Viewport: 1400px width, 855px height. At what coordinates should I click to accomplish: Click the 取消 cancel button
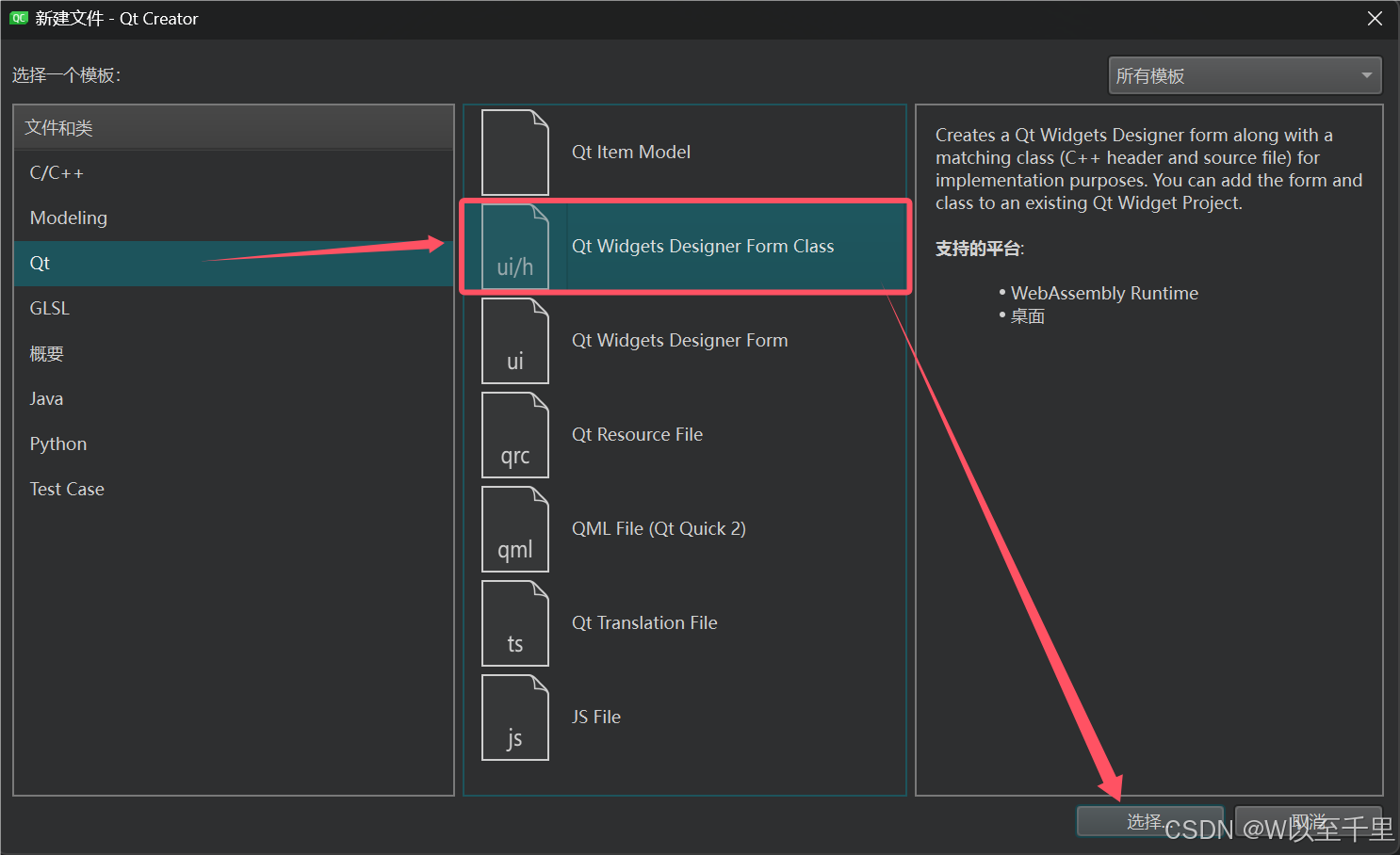click(1309, 822)
